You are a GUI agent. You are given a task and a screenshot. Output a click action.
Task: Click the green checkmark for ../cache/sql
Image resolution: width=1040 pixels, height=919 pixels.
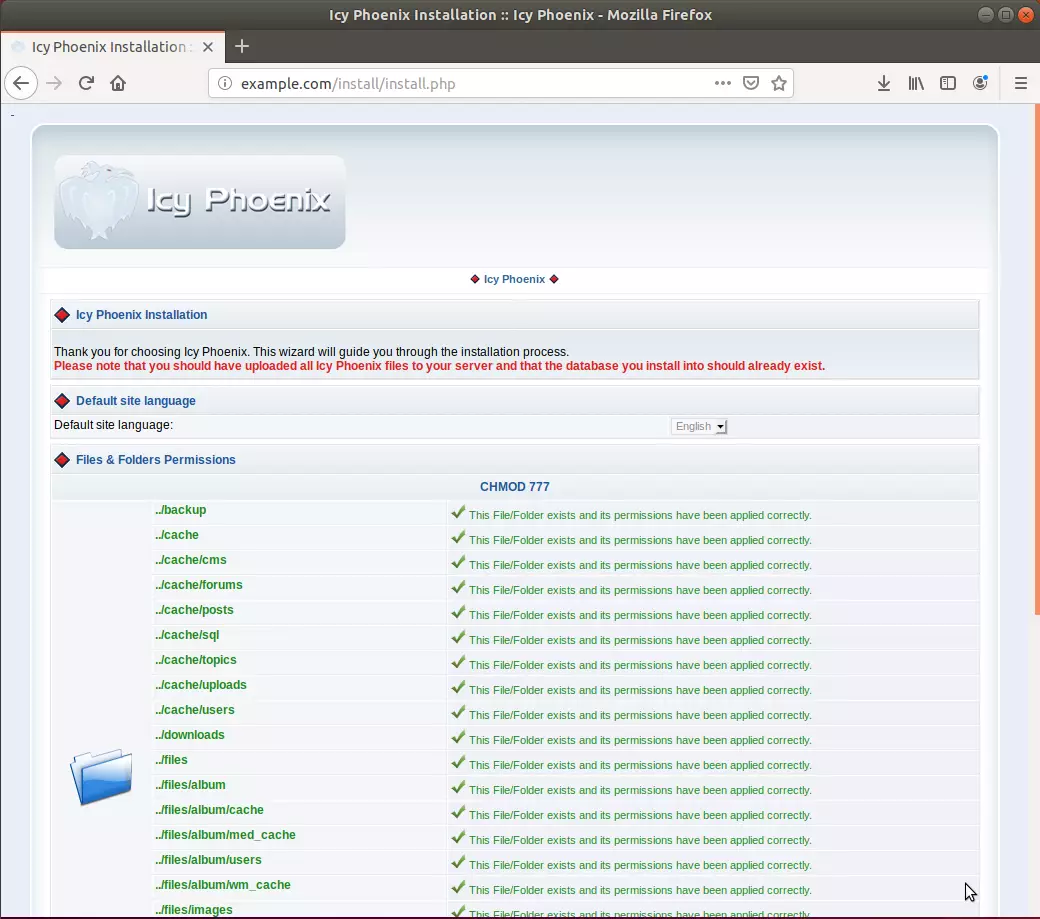tap(458, 637)
